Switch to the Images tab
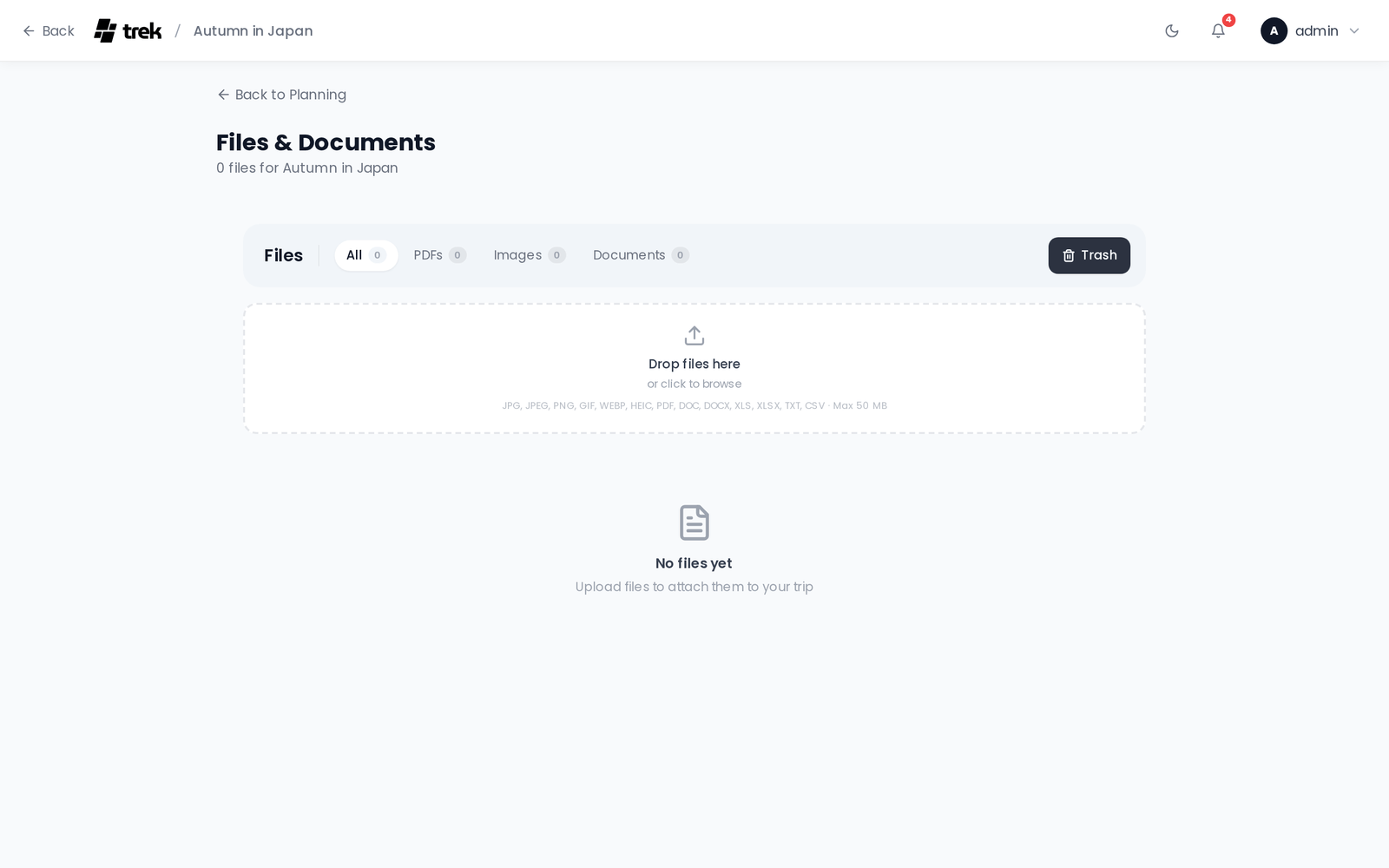 click(530, 255)
